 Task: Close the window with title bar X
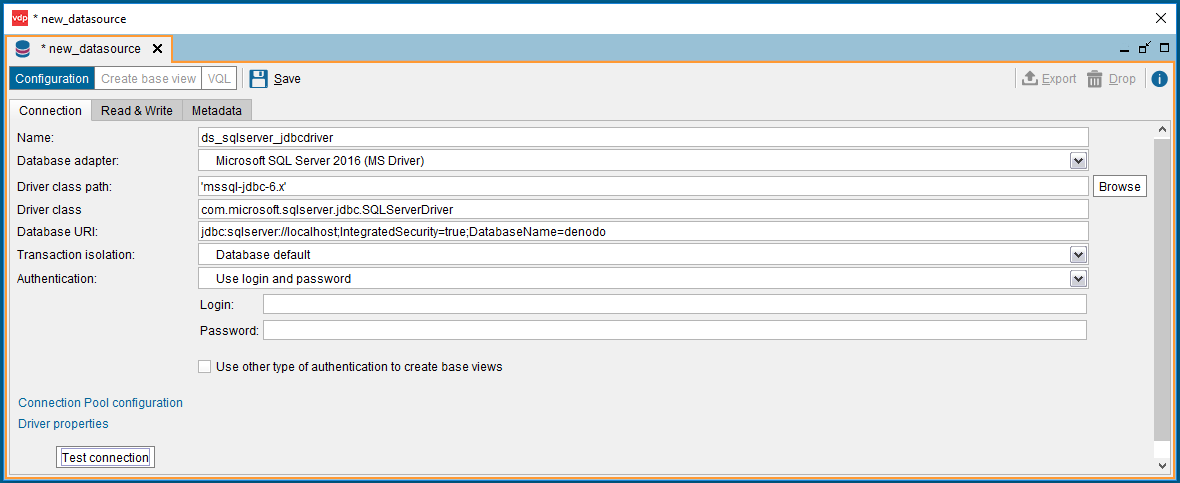coord(1160,18)
